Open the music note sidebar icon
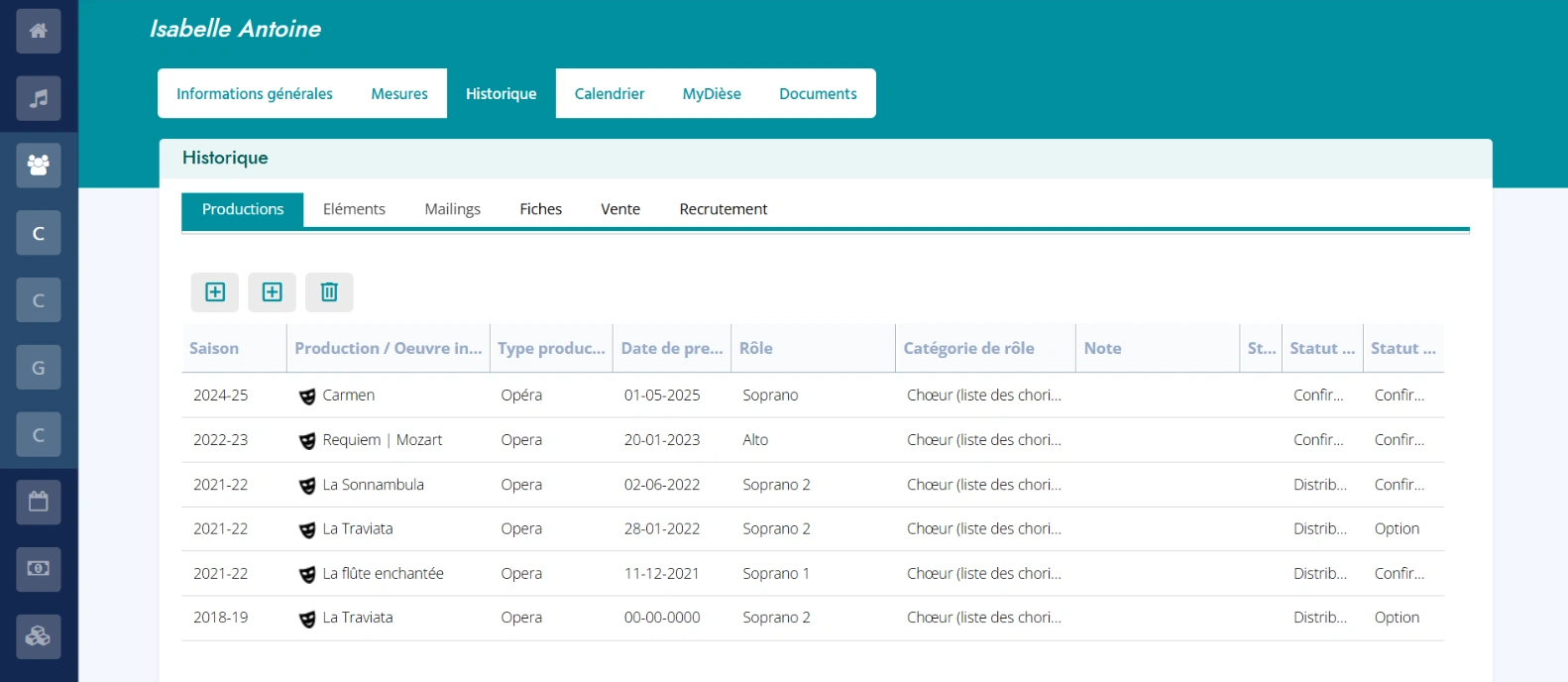This screenshot has height=682, width=1568. (38, 98)
